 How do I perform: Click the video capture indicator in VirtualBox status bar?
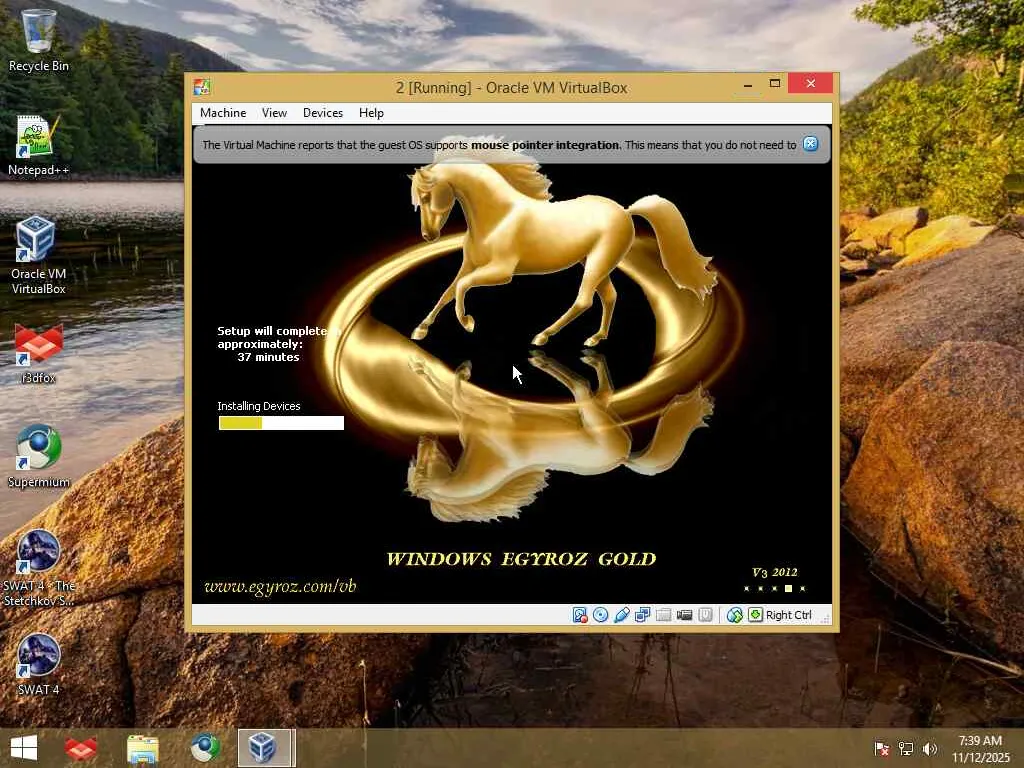[x=684, y=615]
